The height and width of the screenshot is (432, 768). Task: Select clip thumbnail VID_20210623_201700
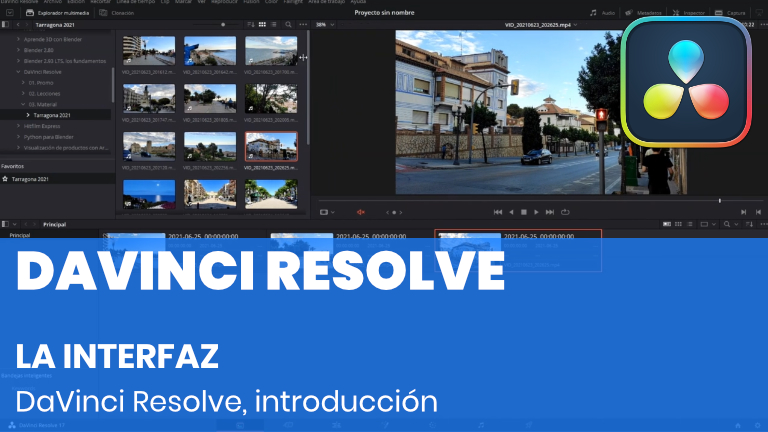(271, 50)
